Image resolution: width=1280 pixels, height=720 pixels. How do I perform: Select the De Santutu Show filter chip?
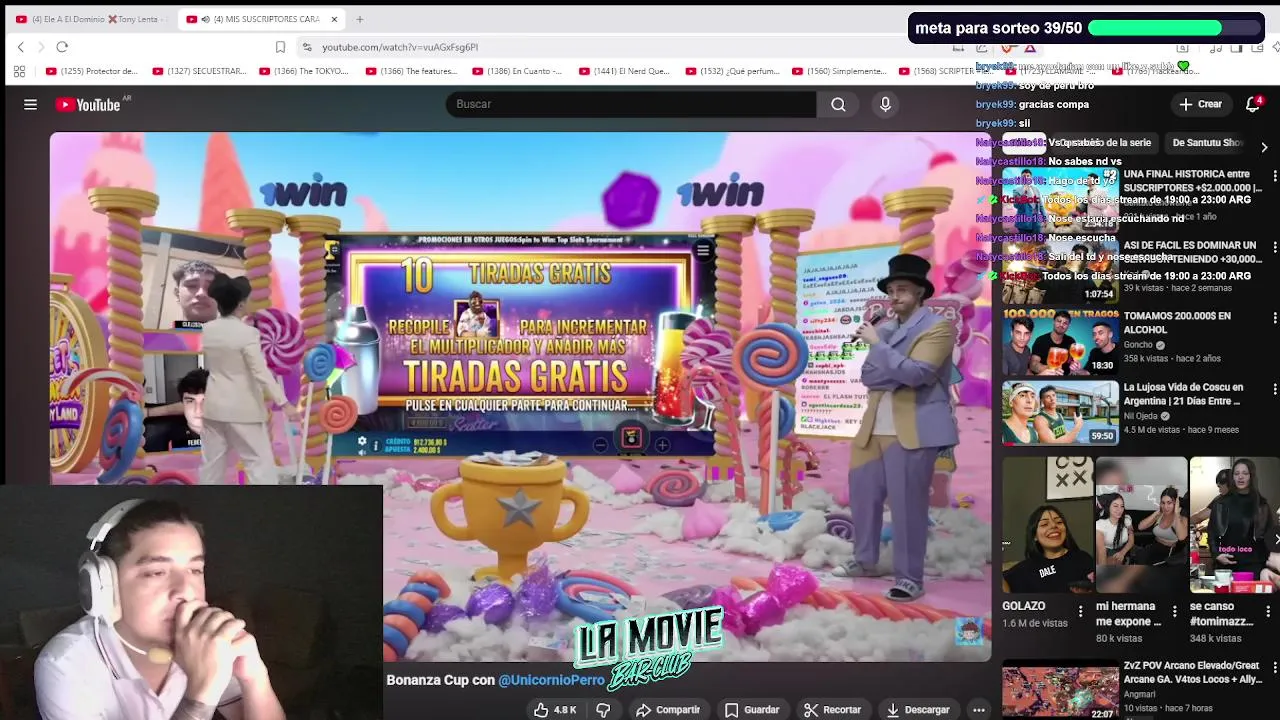[1208, 142]
